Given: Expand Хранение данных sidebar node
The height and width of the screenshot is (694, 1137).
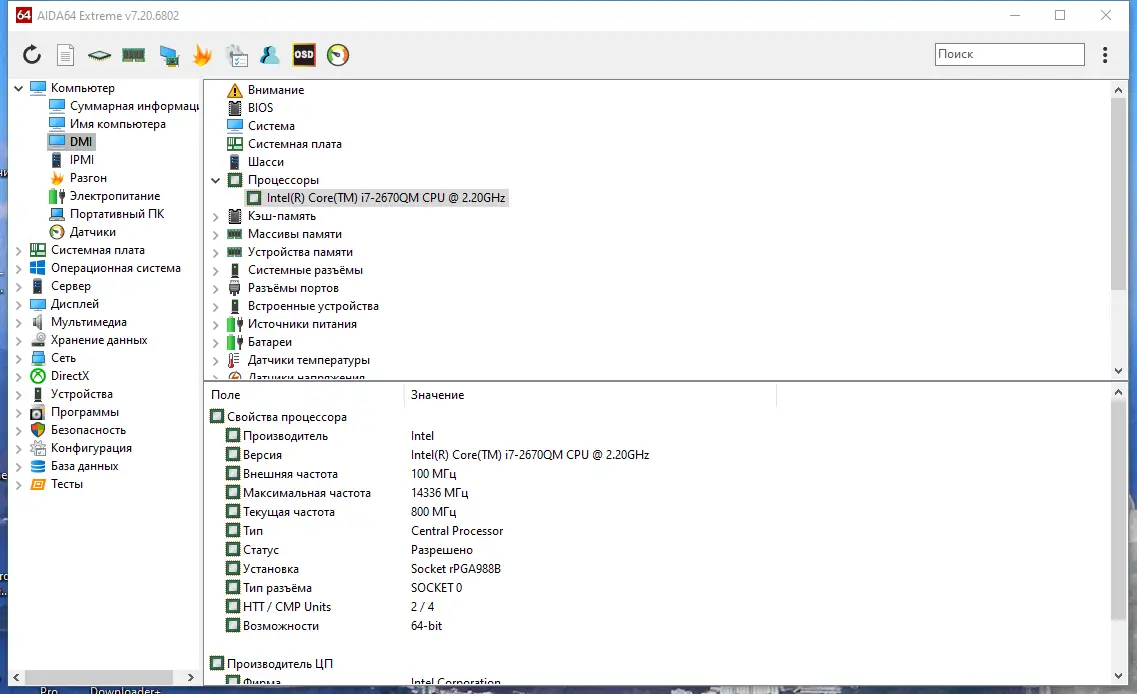Looking at the screenshot, I should [x=19, y=340].
